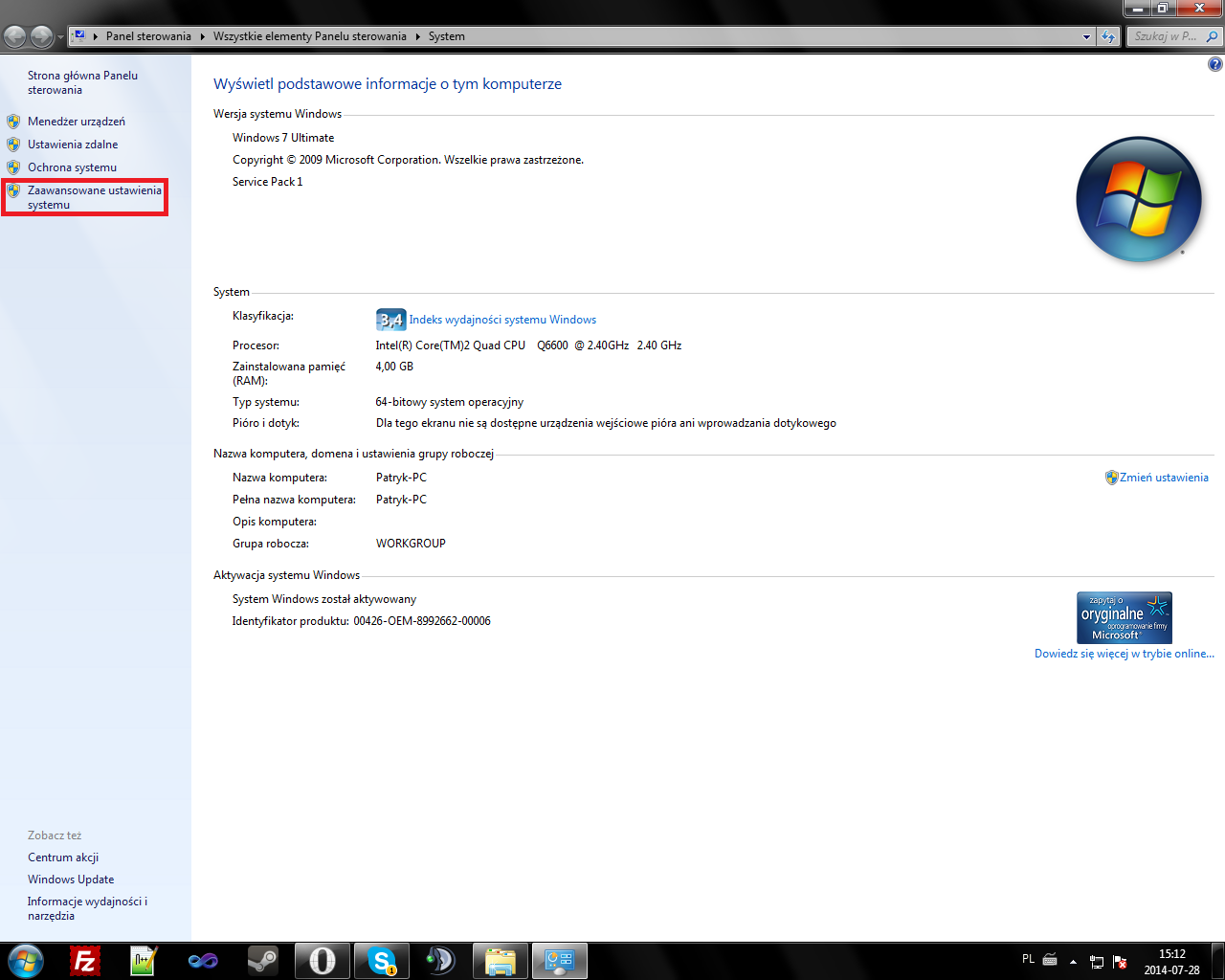Select the Control Panel taskbar button
Viewport: 1225px width, 980px height.
pyautogui.click(x=560, y=961)
